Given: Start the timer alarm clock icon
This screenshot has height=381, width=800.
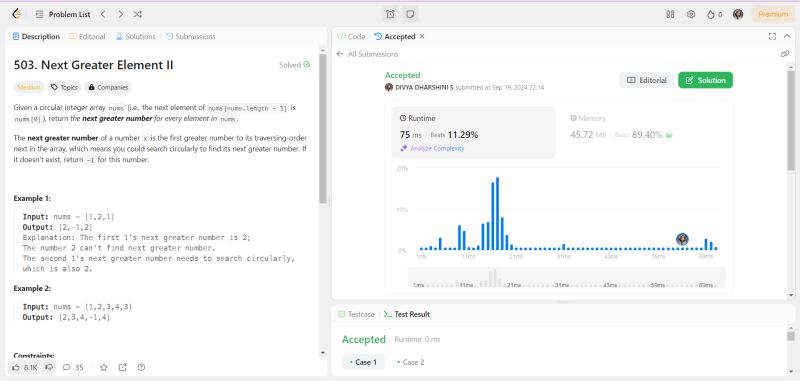Looking at the screenshot, I should pyautogui.click(x=390, y=14).
